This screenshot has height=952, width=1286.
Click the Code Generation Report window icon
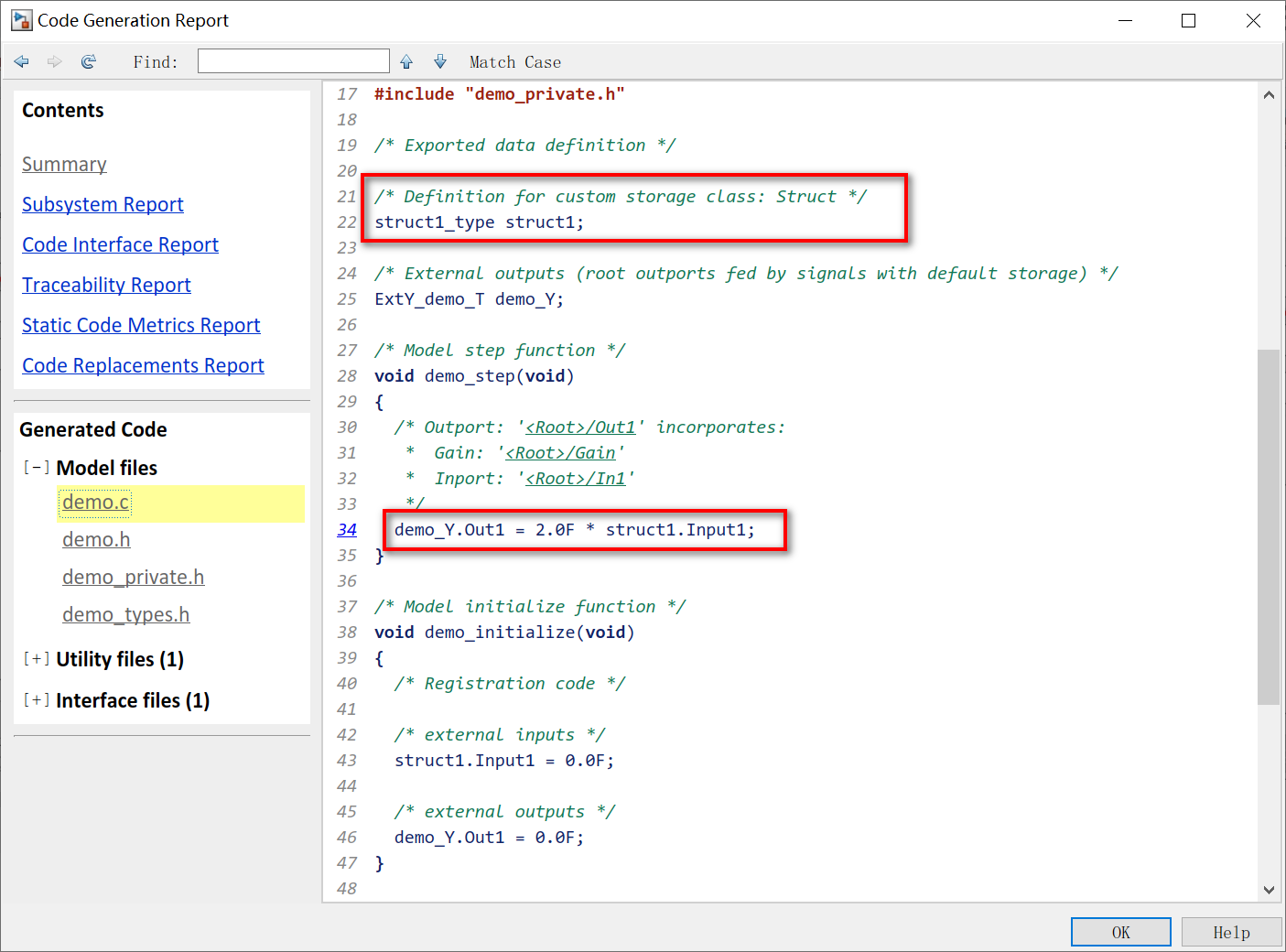point(22,20)
